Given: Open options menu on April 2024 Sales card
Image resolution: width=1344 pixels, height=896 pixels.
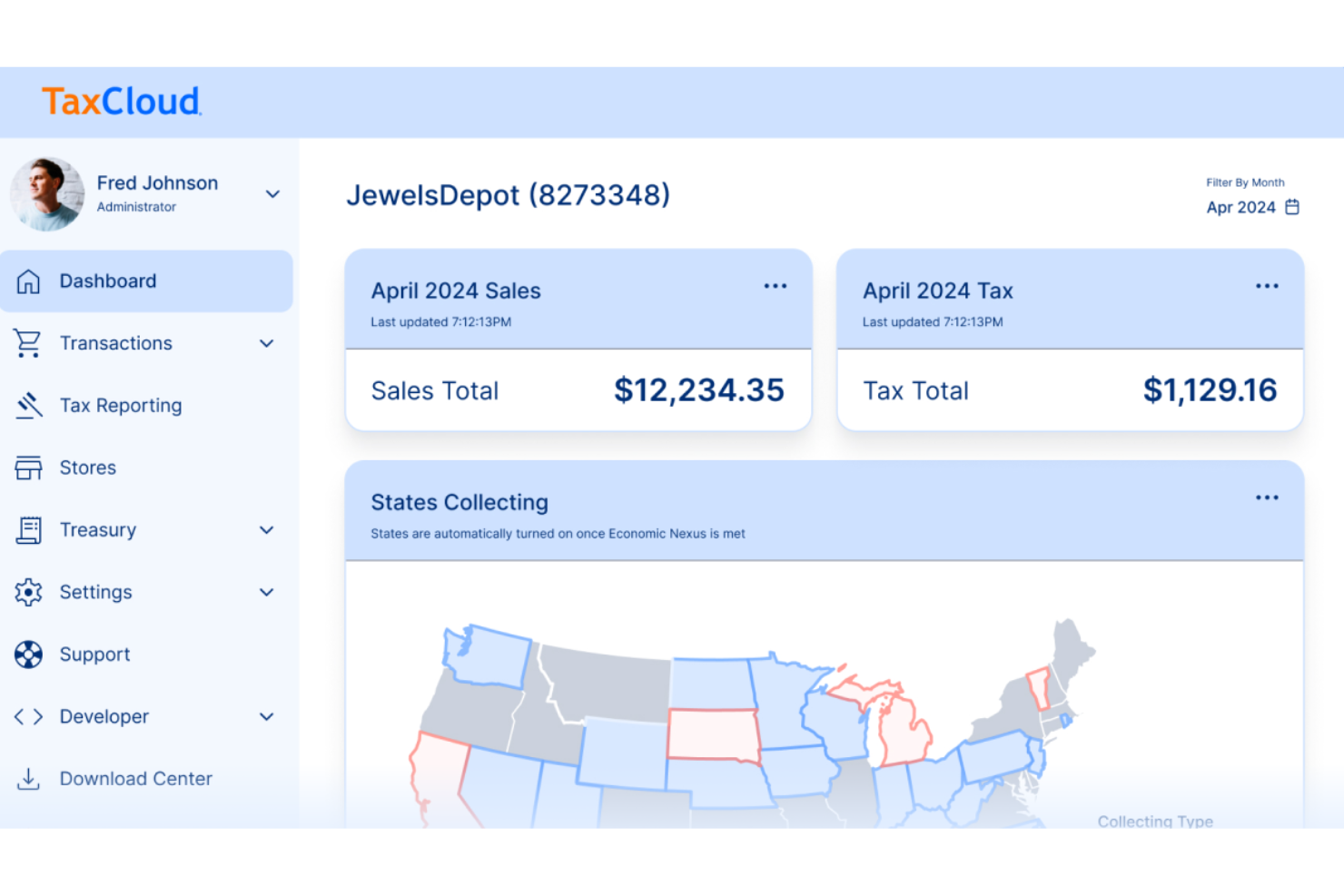Looking at the screenshot, I should pos(776,286).
